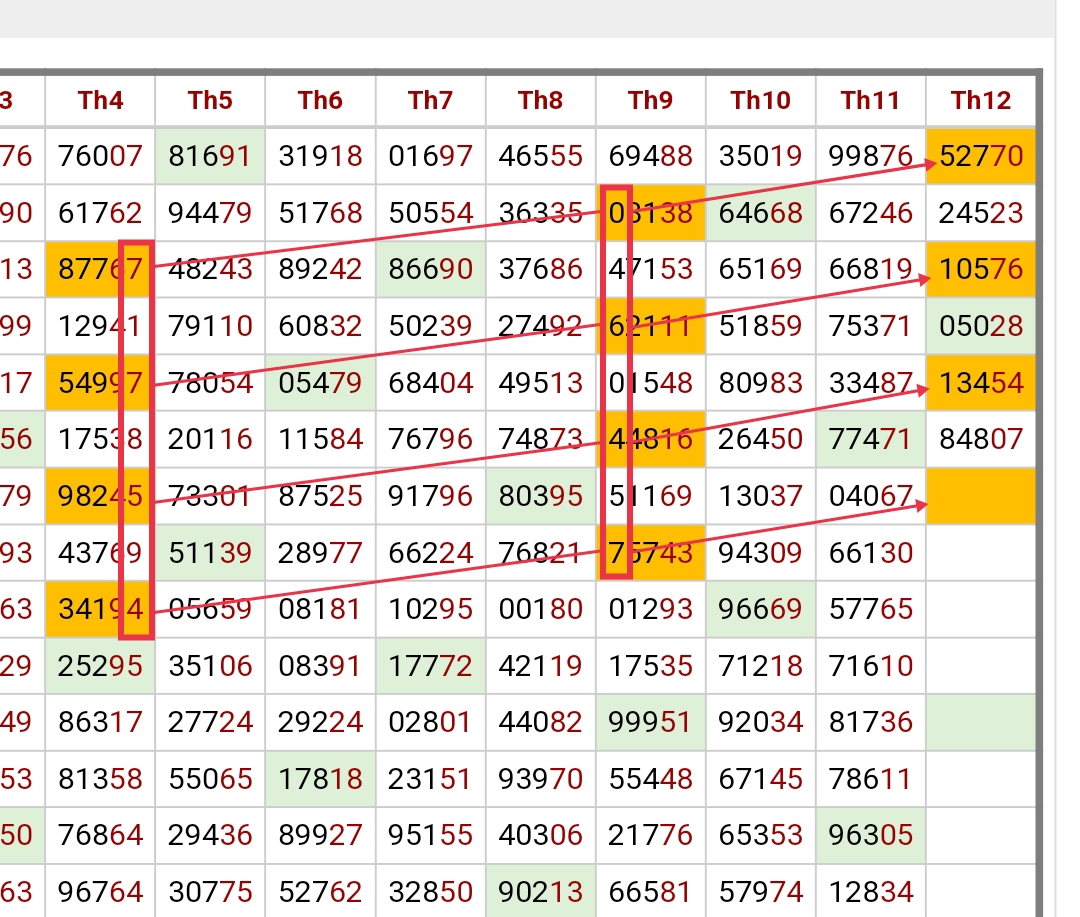Click the value 57974
The width and height of the screenshot is (1080, 917).
point(762,892)
